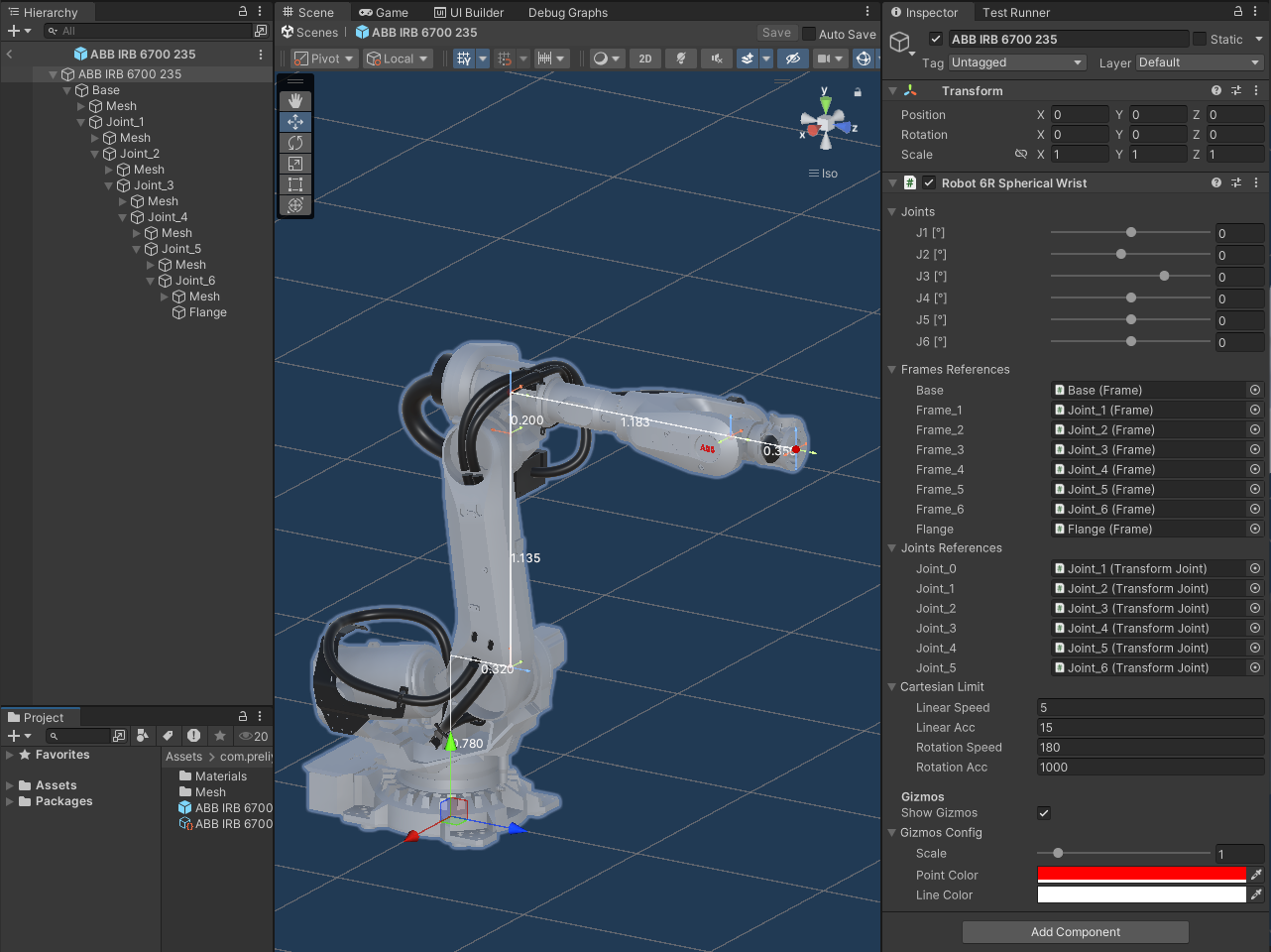Open the Pivot dropdown
Screen dimensions: 1271x952
[x=323, y=59]
